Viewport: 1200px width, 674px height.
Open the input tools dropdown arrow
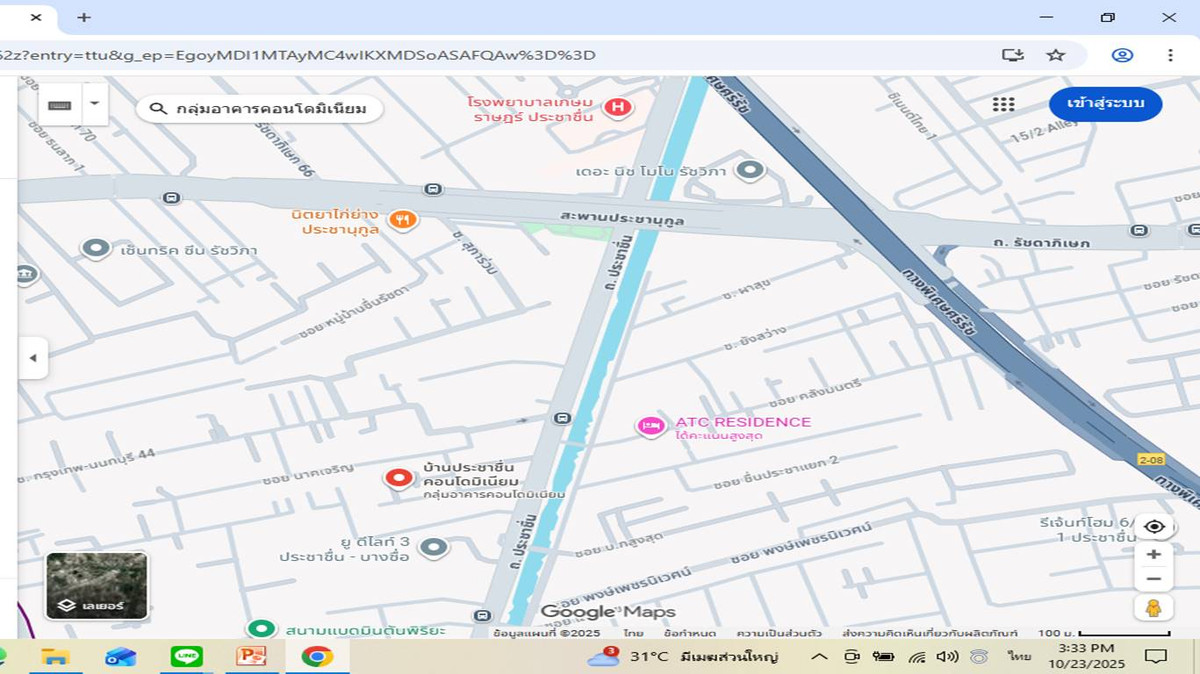(x=94, y=104)
